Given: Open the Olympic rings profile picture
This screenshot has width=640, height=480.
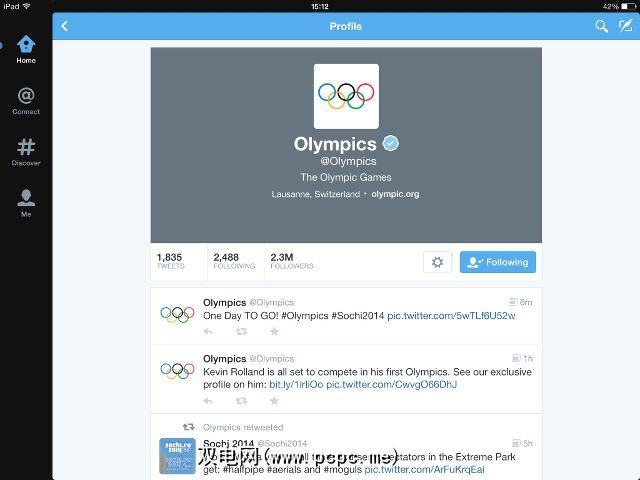Looking at the screenshot, I should (346, 96).
